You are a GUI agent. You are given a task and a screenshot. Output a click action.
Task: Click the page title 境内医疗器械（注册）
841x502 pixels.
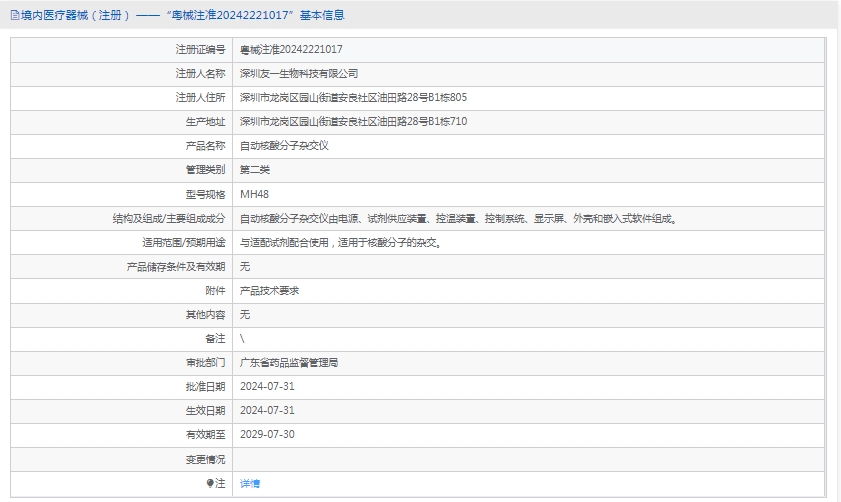[75, 15]
